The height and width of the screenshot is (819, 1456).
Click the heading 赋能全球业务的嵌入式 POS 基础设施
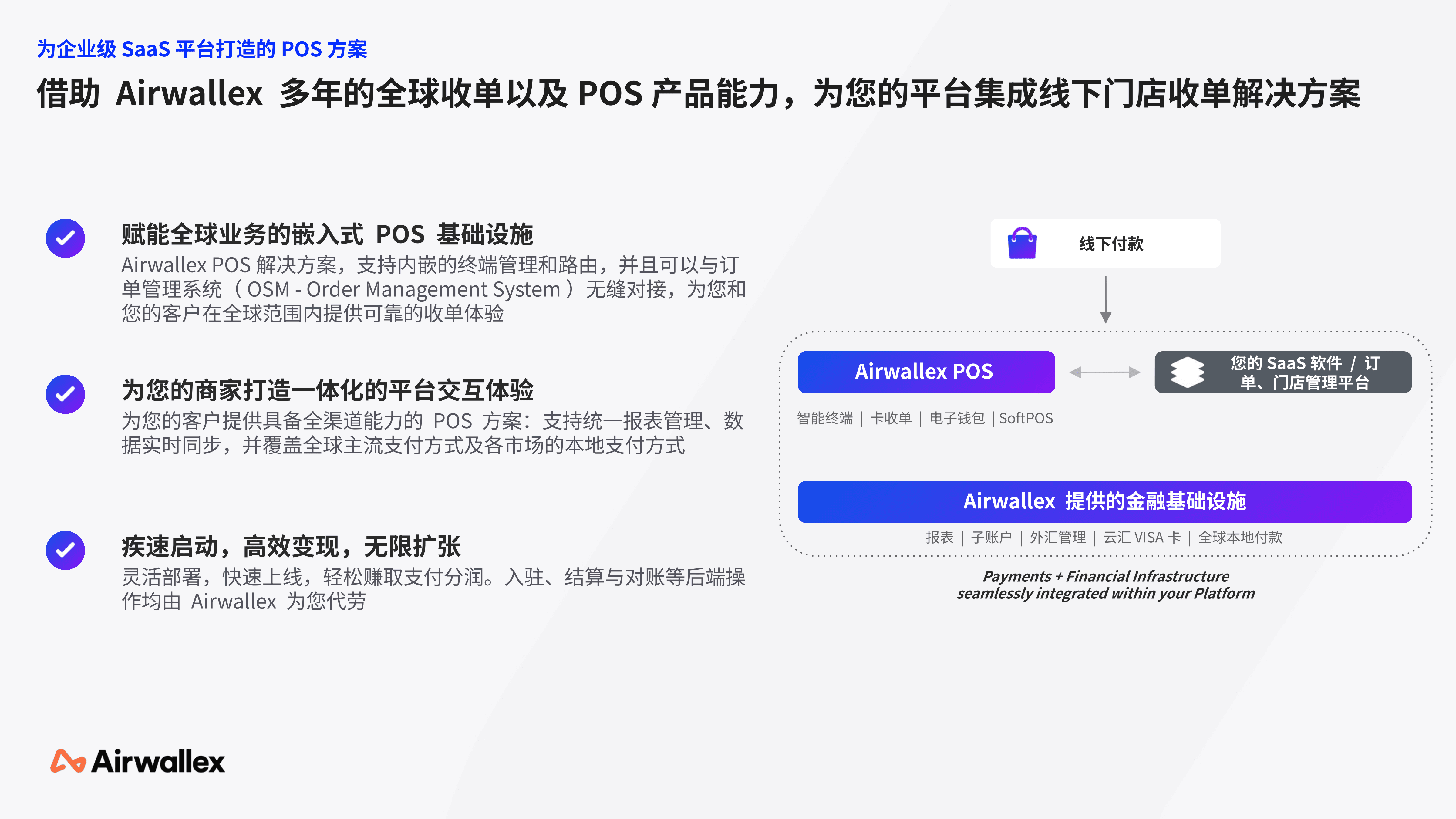(327, 234)
